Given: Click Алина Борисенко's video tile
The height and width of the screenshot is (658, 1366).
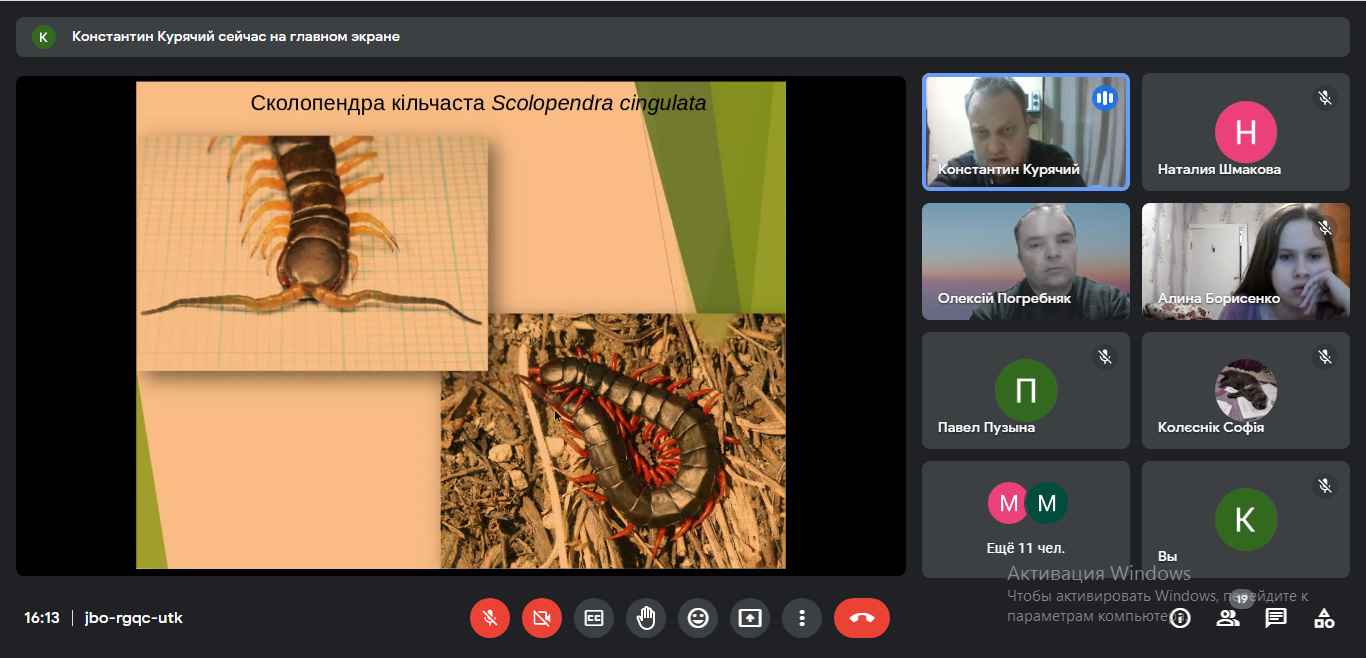Looking at the screenshot, I should click(x=1245, y=261).
